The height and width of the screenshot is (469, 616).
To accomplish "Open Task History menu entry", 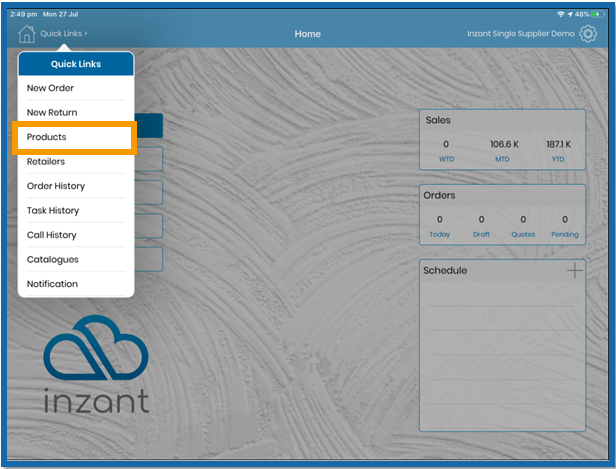I will (x=76, y=211).
